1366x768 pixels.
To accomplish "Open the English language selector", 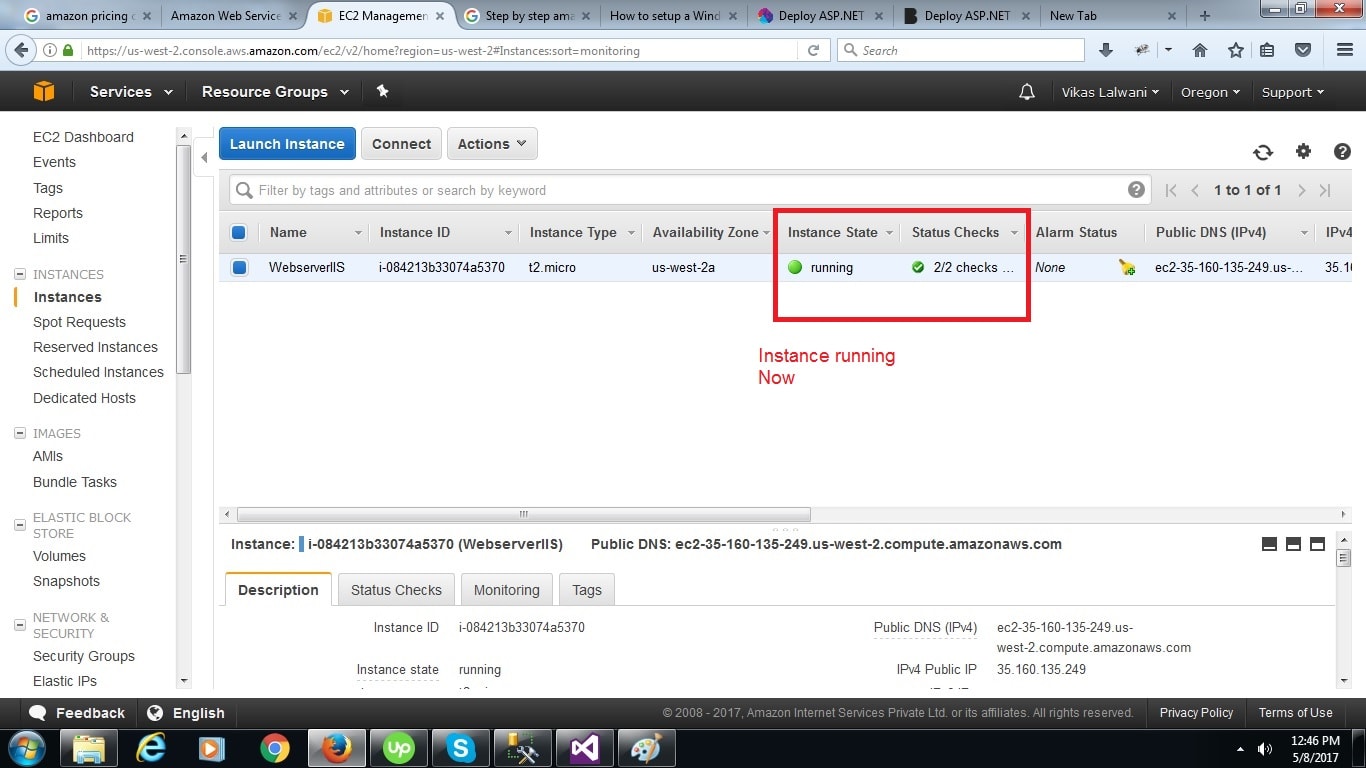I will [x=186, y=713].
